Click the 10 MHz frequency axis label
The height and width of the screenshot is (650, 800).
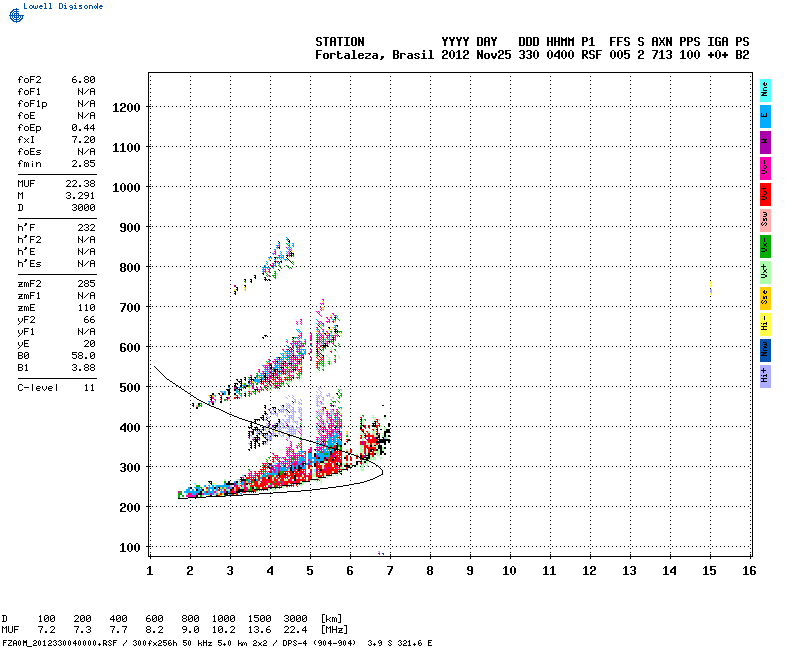pos(509,571)
